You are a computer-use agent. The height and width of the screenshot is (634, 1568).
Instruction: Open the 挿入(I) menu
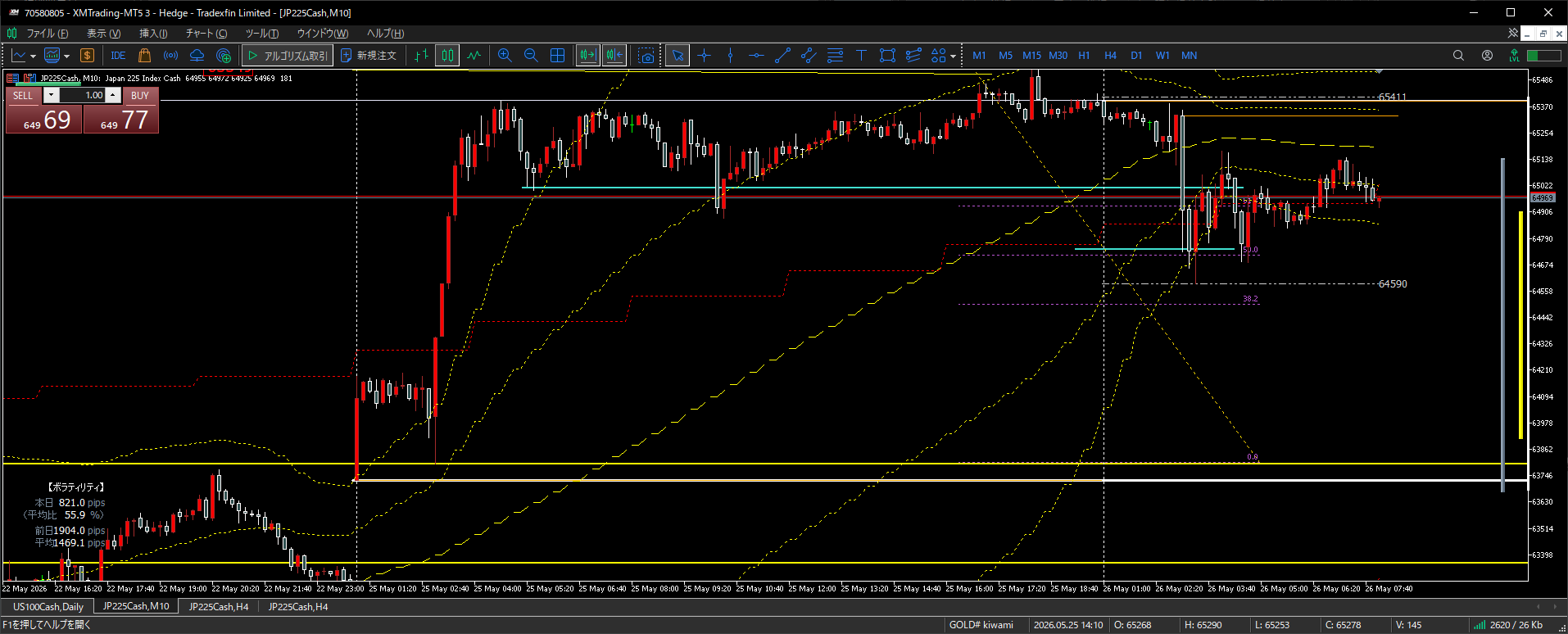click(x=153, y=34)
